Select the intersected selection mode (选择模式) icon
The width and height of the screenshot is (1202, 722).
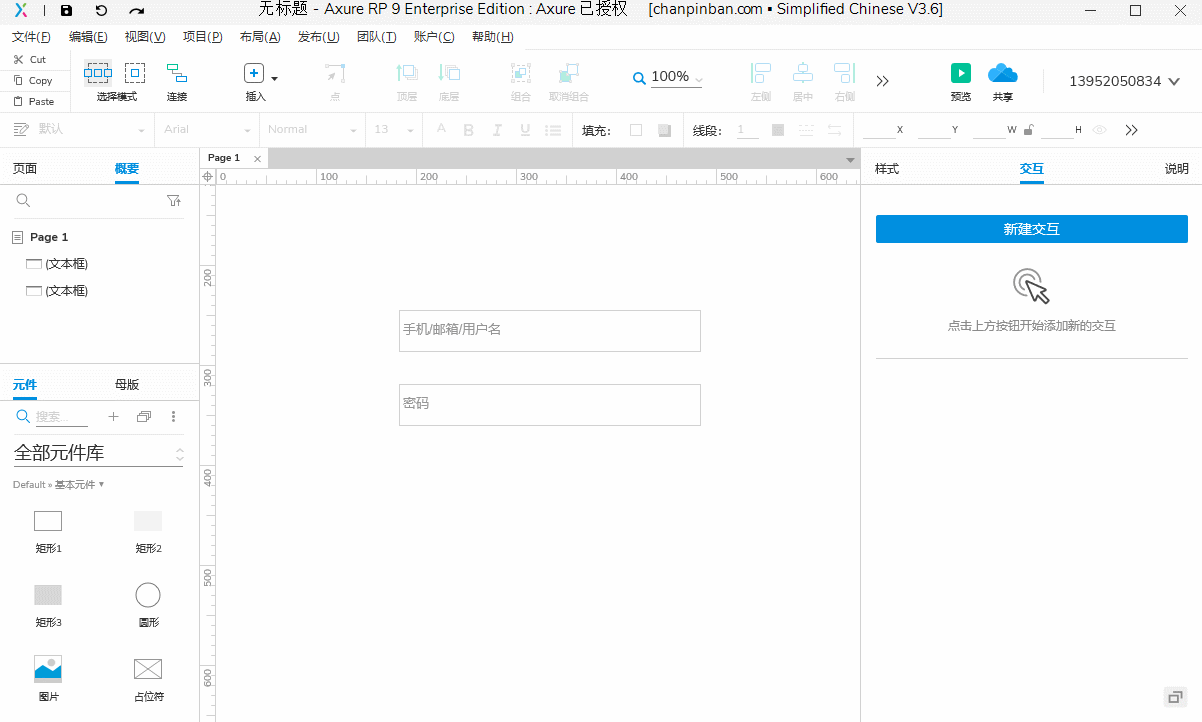tap(98, 73)
